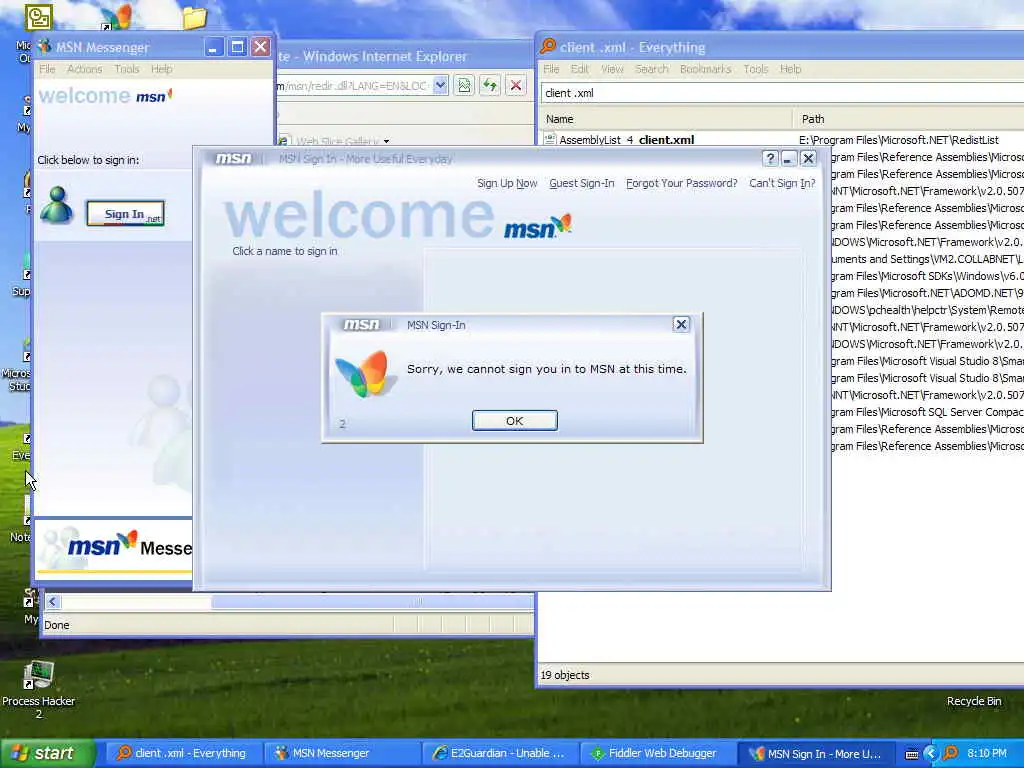Open Recycle Bin on desktop
This screenshot has width=1024, height=768.
point(974,701)
